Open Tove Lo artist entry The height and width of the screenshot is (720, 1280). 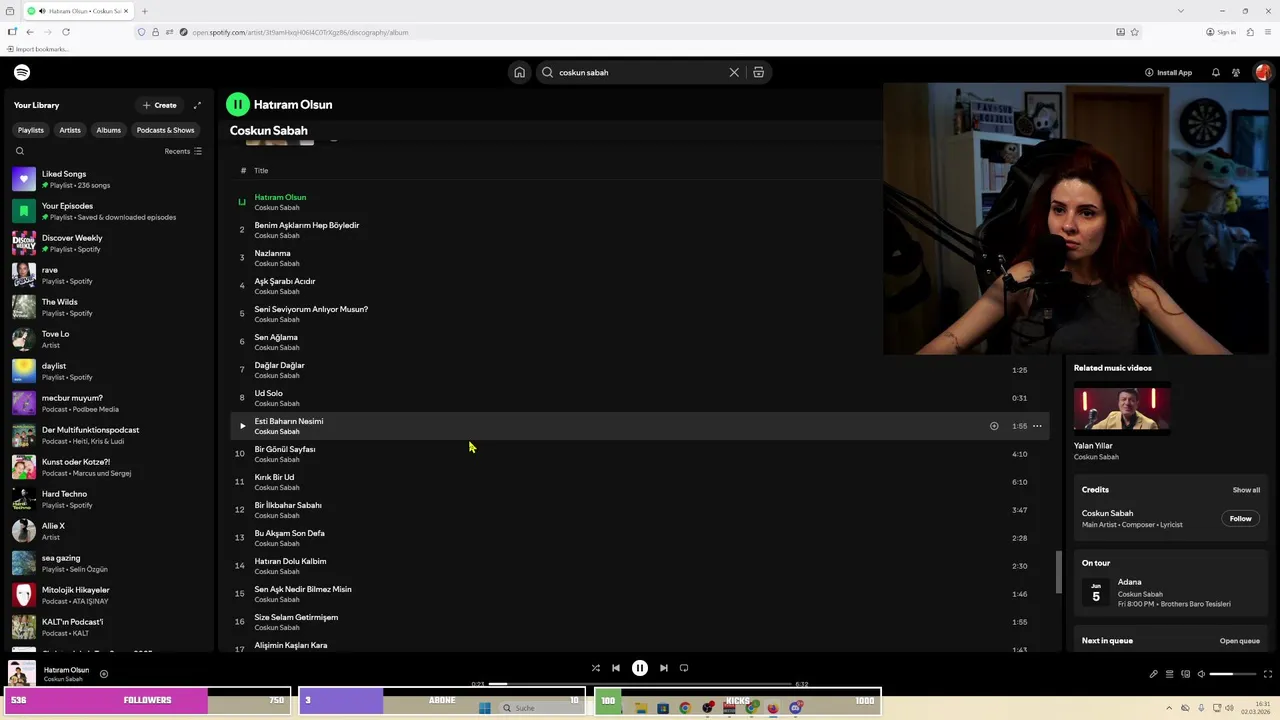click(x=108, y=339)
